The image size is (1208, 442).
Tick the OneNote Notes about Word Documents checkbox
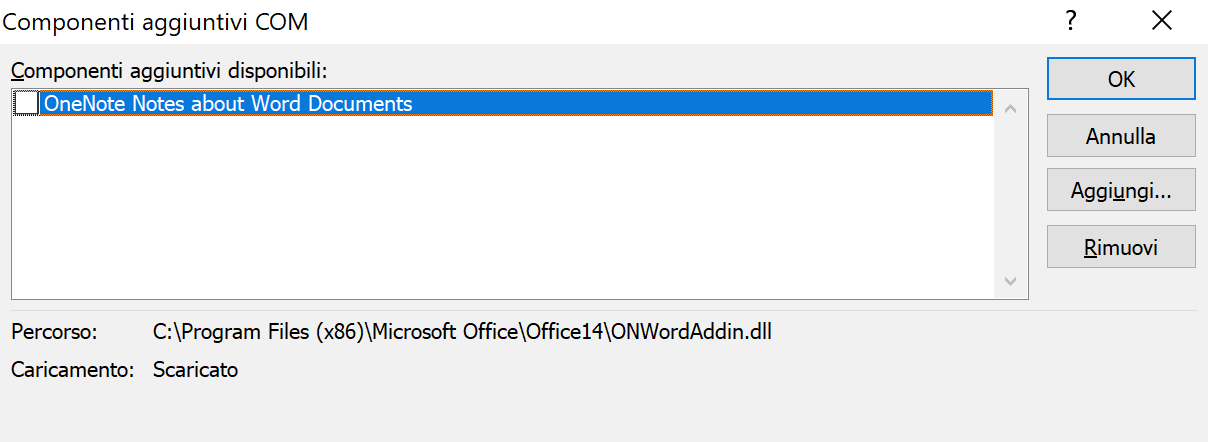pyautogui.click(x=27, y=104)
